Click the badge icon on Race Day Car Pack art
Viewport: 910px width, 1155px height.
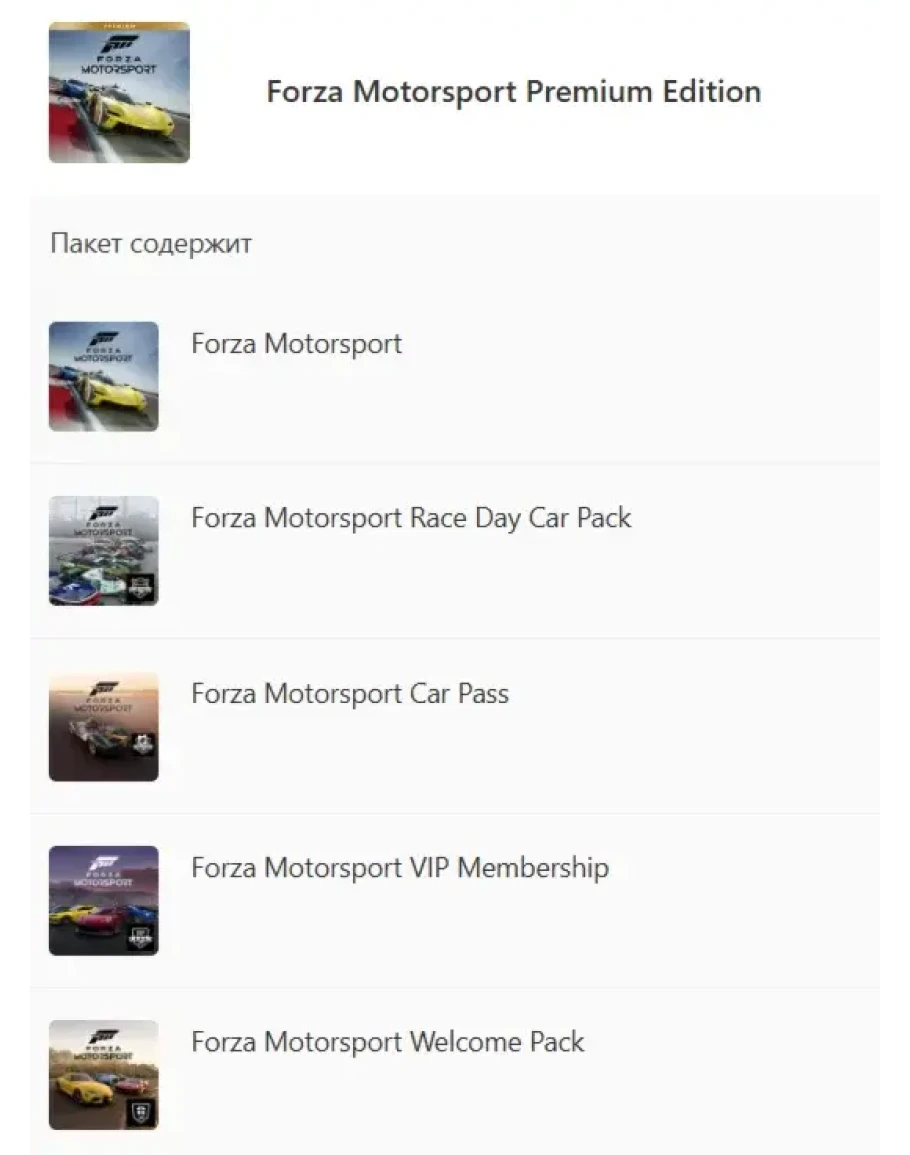(x=141, y=588)
